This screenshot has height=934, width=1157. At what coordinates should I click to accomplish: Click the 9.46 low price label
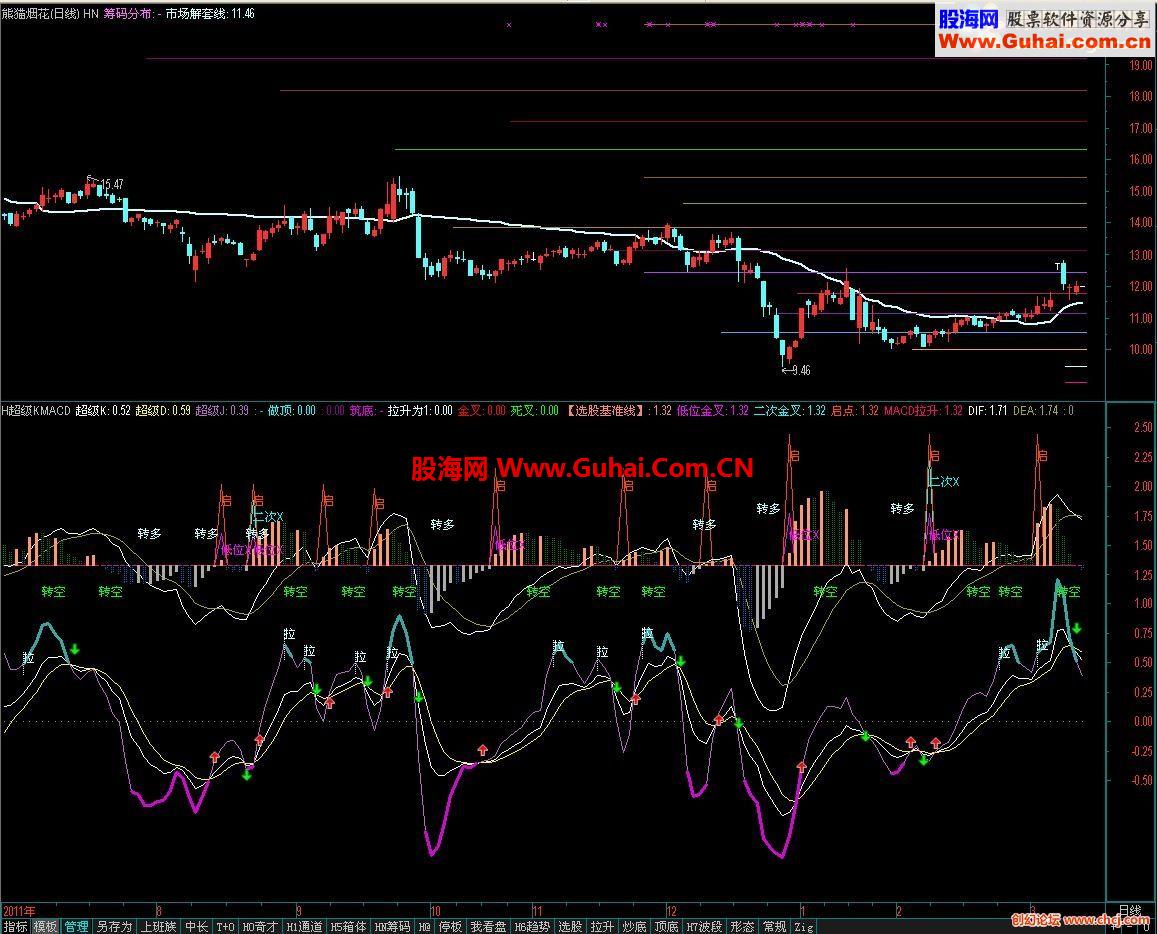pos(801,370)
